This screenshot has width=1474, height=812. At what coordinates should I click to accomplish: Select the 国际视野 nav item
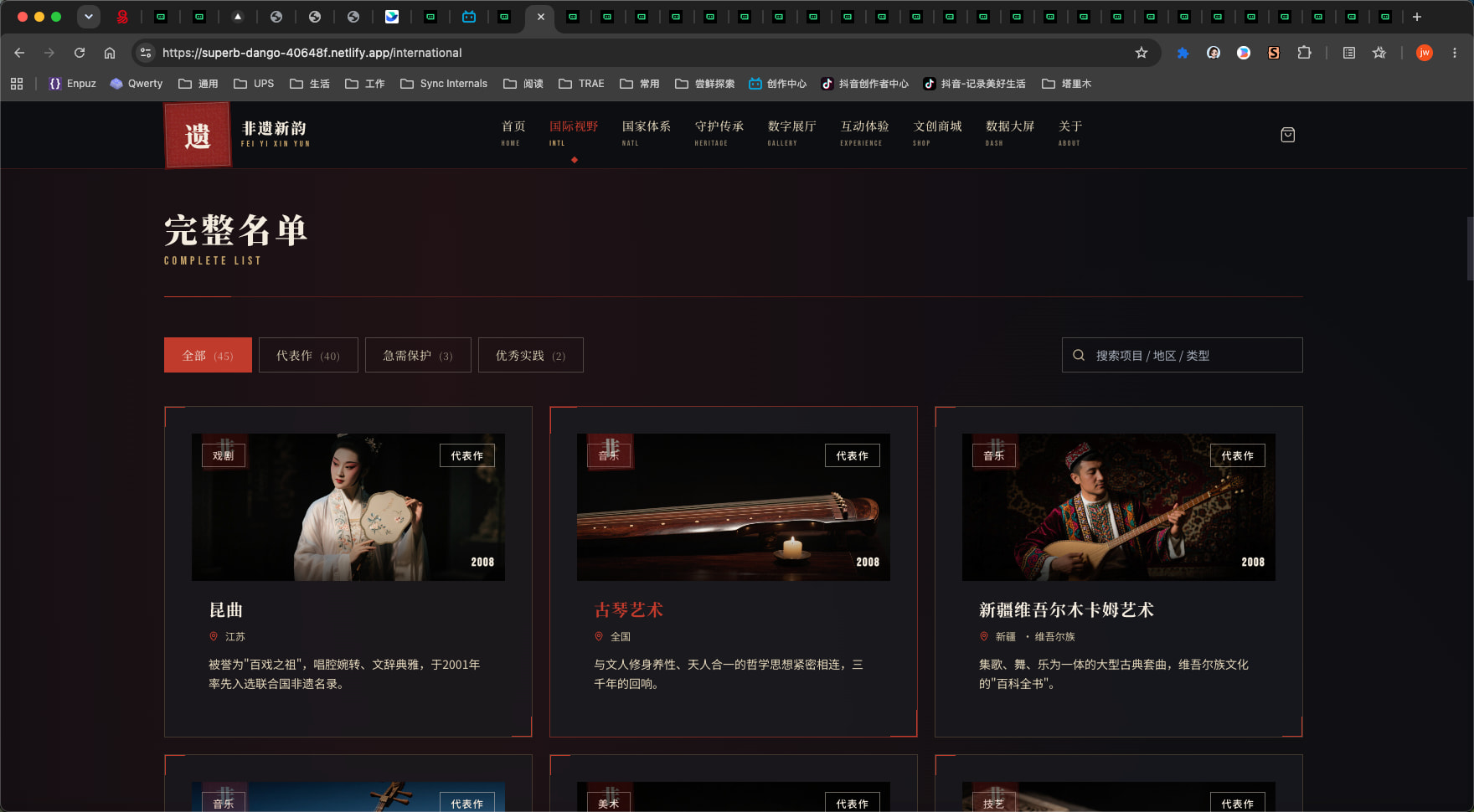tap(574, 132)
